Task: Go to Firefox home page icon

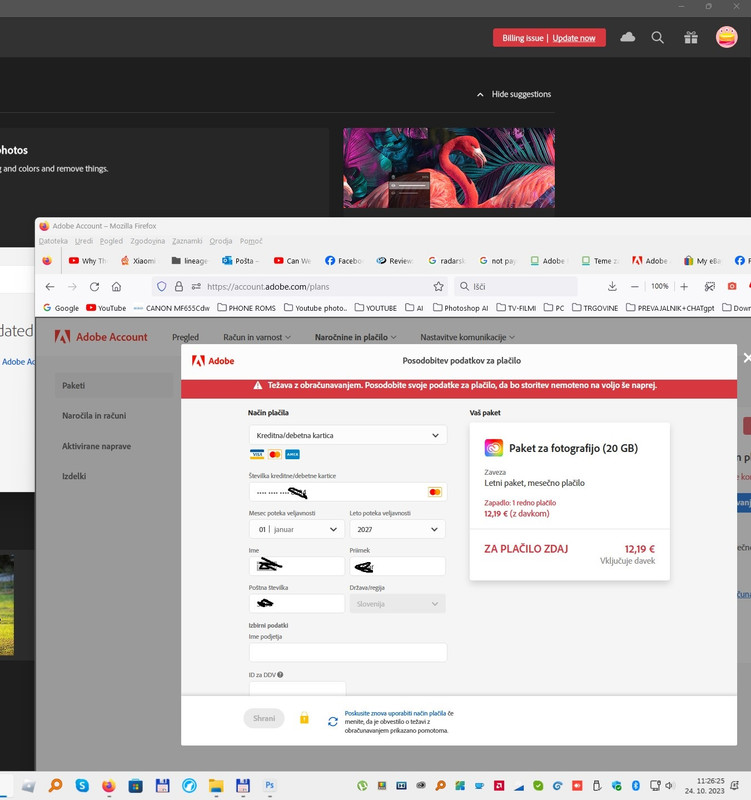Action: point(116,287)
